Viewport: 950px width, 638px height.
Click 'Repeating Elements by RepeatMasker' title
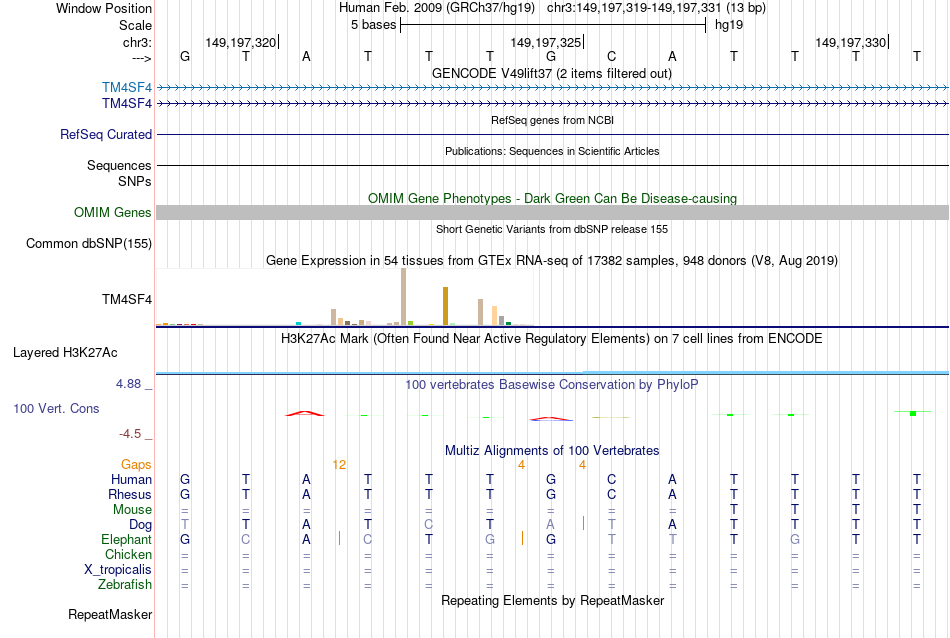tap(553, 600)
